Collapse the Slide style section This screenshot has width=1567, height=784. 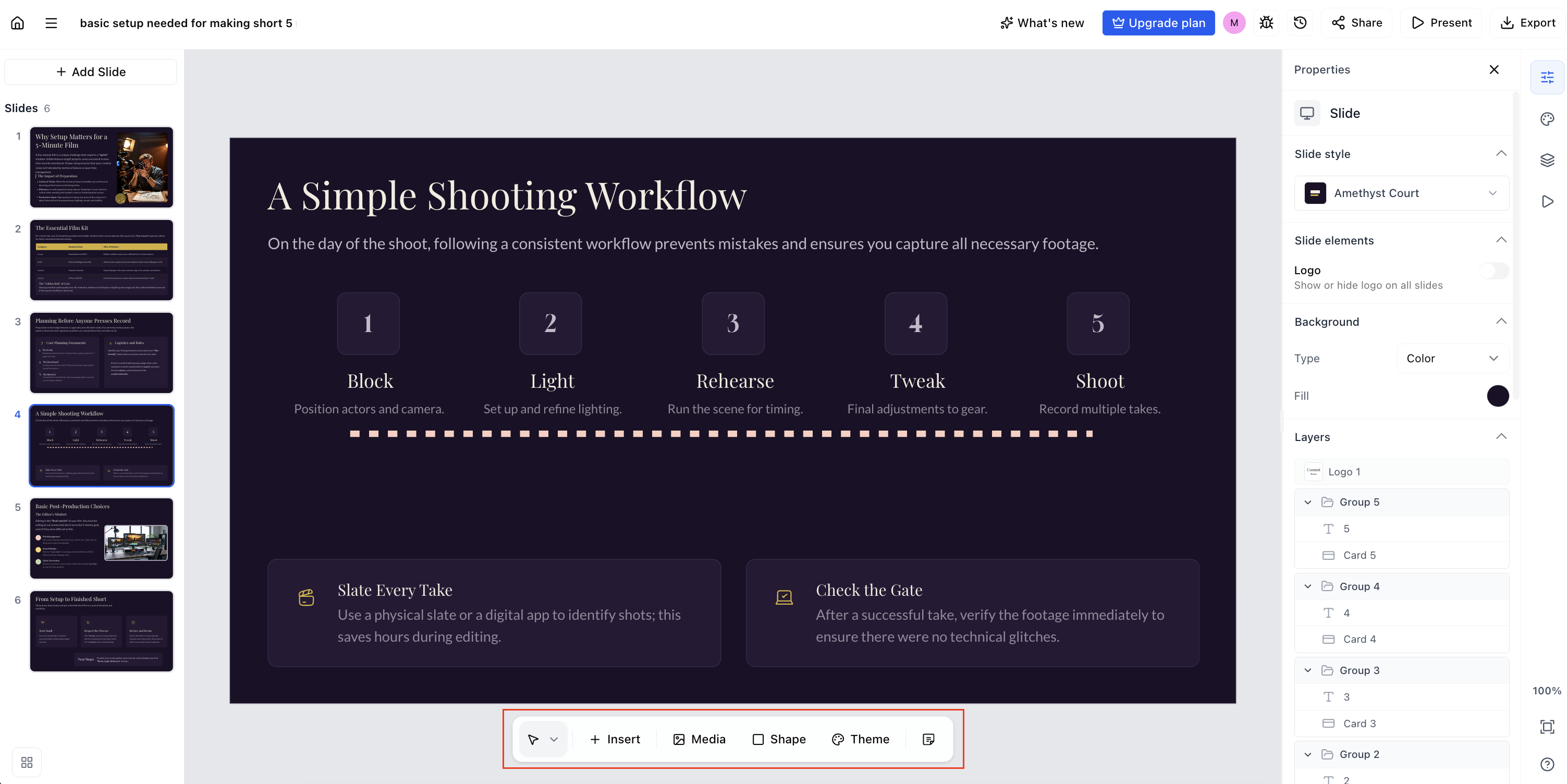coord(1501,154)
